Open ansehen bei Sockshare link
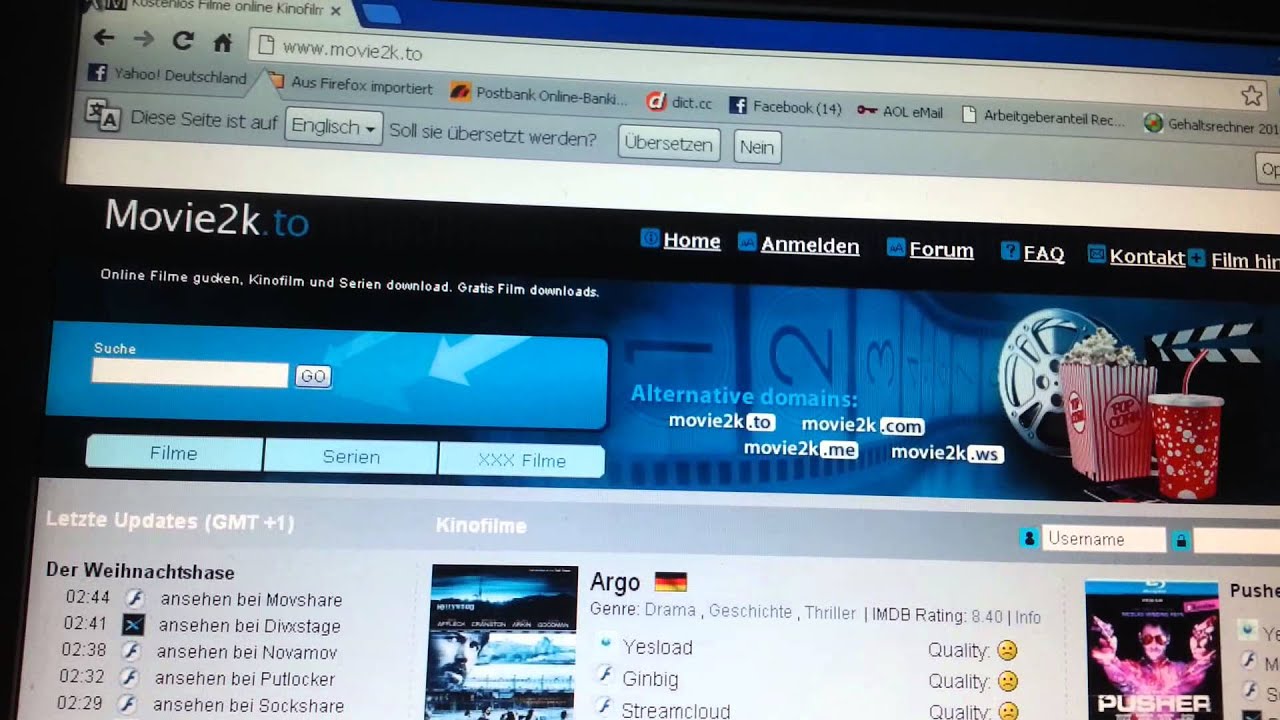The height and width of the screenshot is (720, 1280). coord(248,705)
